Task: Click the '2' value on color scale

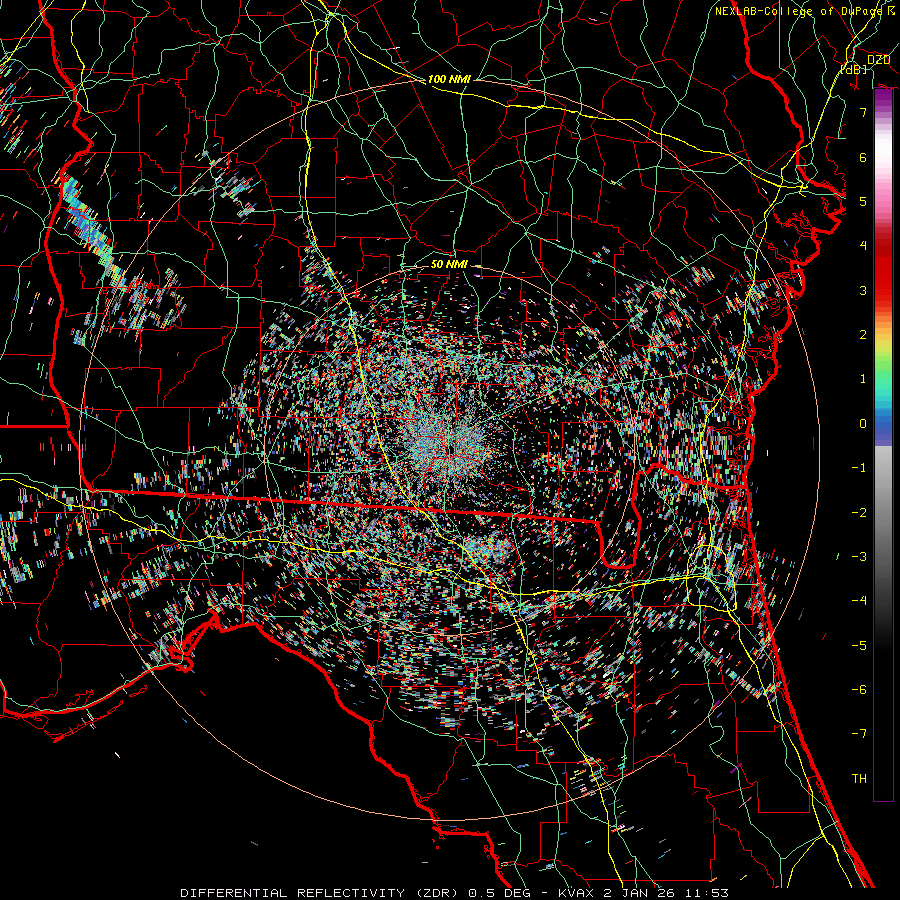Action: coord(863,335)
